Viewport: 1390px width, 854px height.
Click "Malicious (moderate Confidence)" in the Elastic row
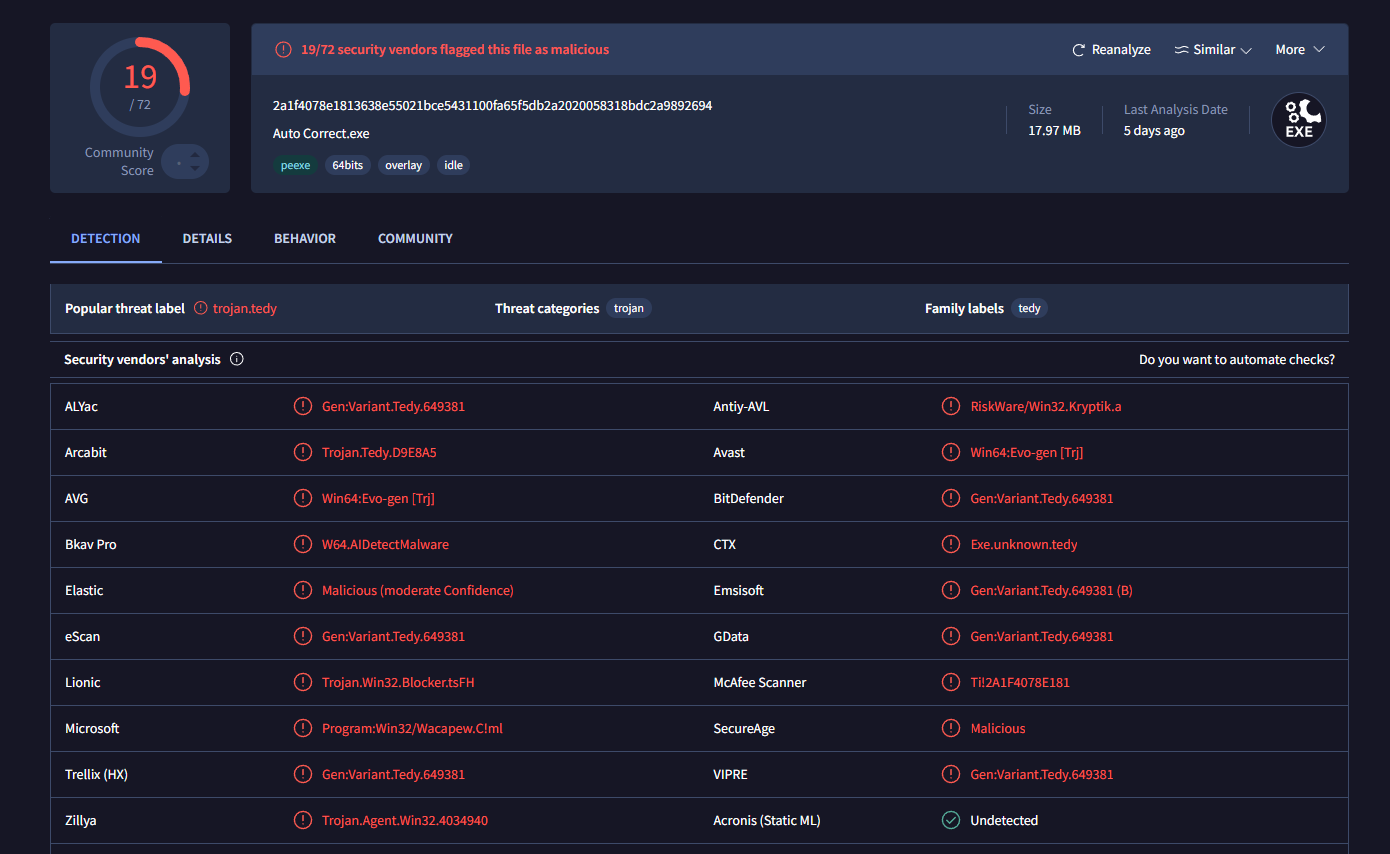tap(418, 590)
